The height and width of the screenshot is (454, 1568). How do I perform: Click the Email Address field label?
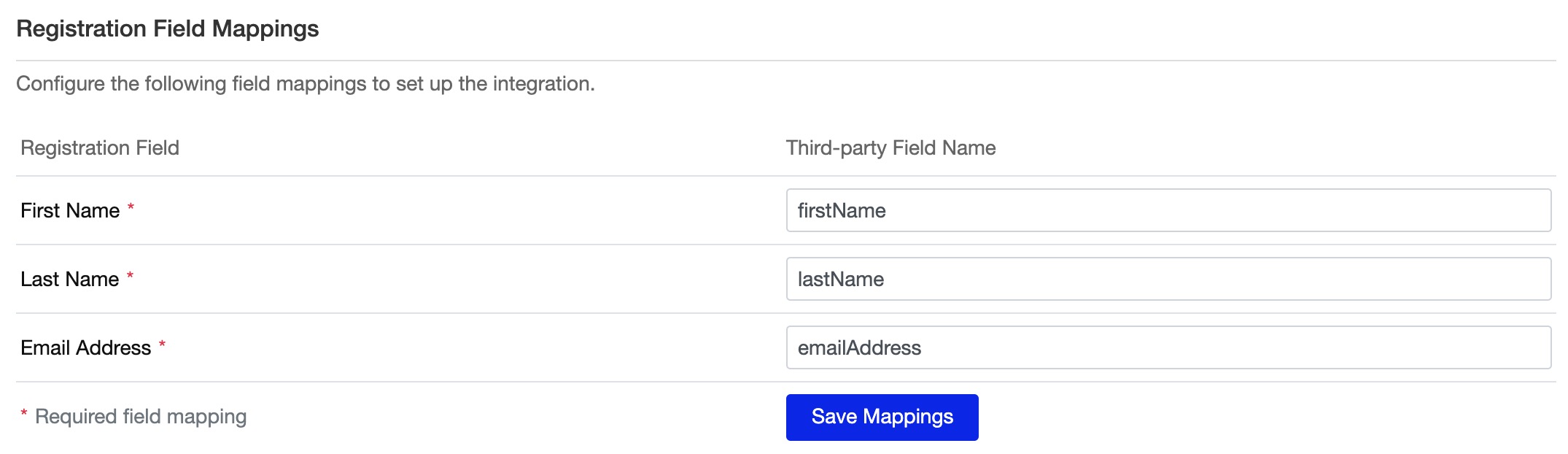click(x=85, y=348)
